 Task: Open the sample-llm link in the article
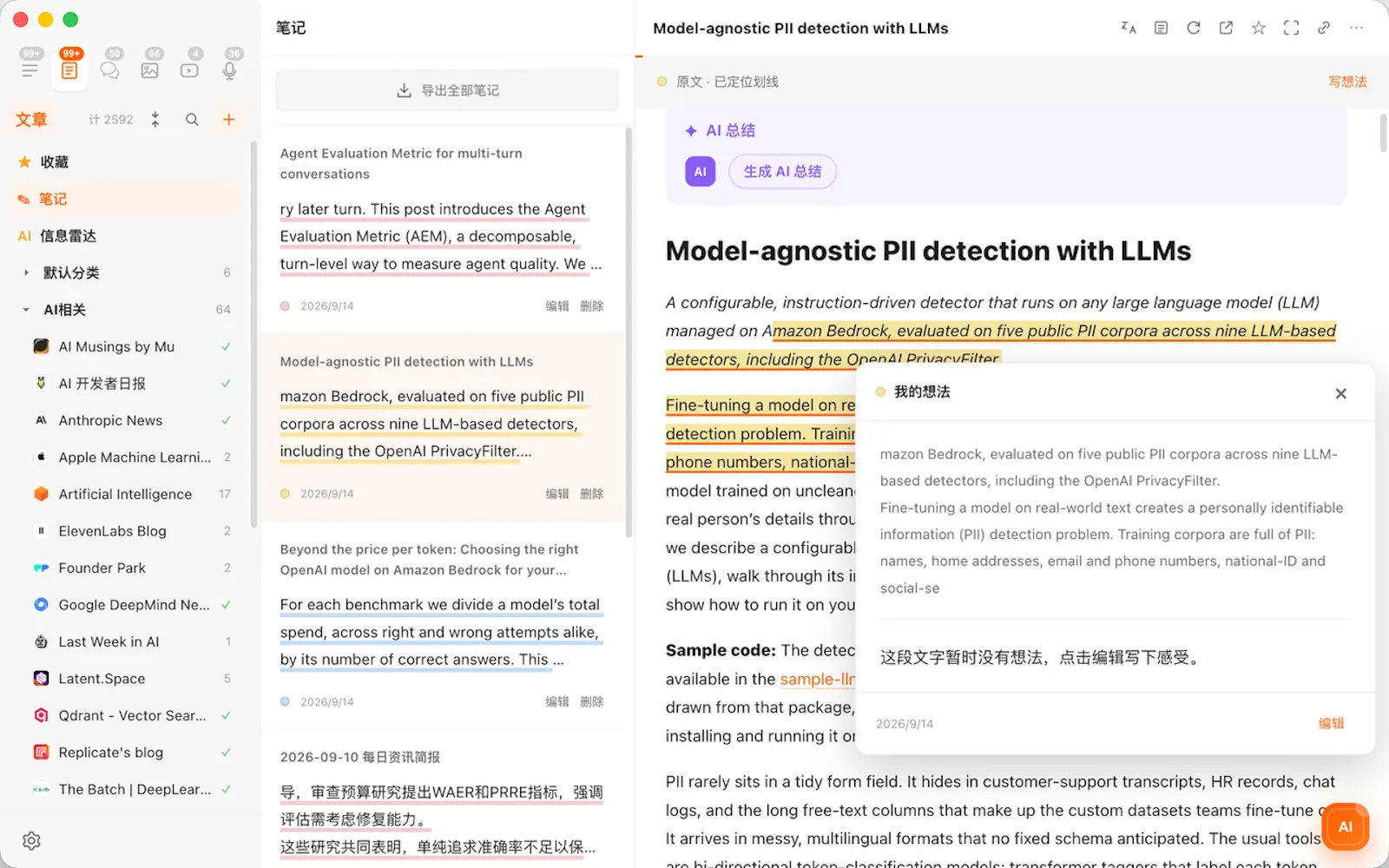817,679
